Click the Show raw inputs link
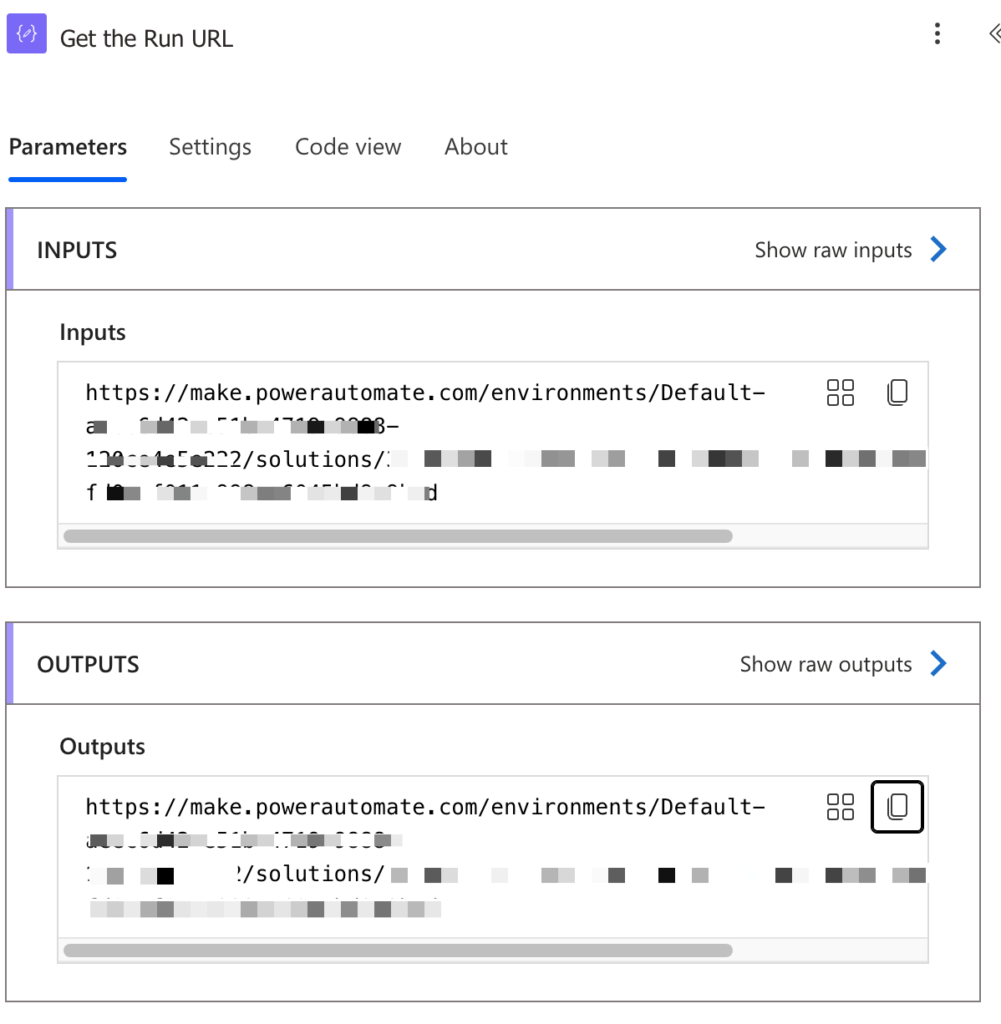Viewport: 1001px width, 1024px height. [831, 250]
